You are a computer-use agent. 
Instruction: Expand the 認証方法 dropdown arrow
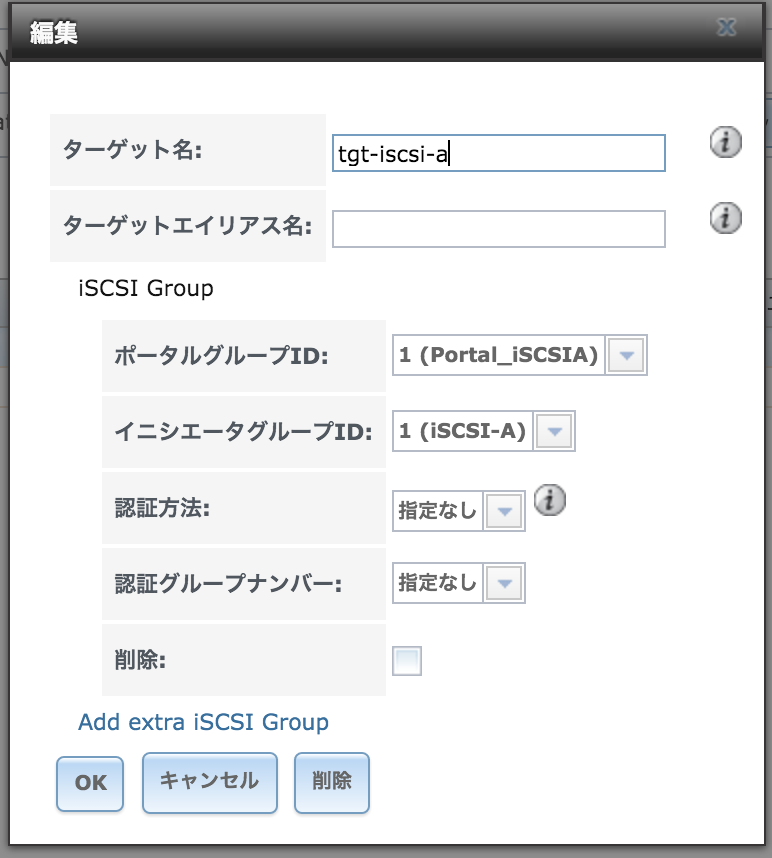click(x=504, y=511)
